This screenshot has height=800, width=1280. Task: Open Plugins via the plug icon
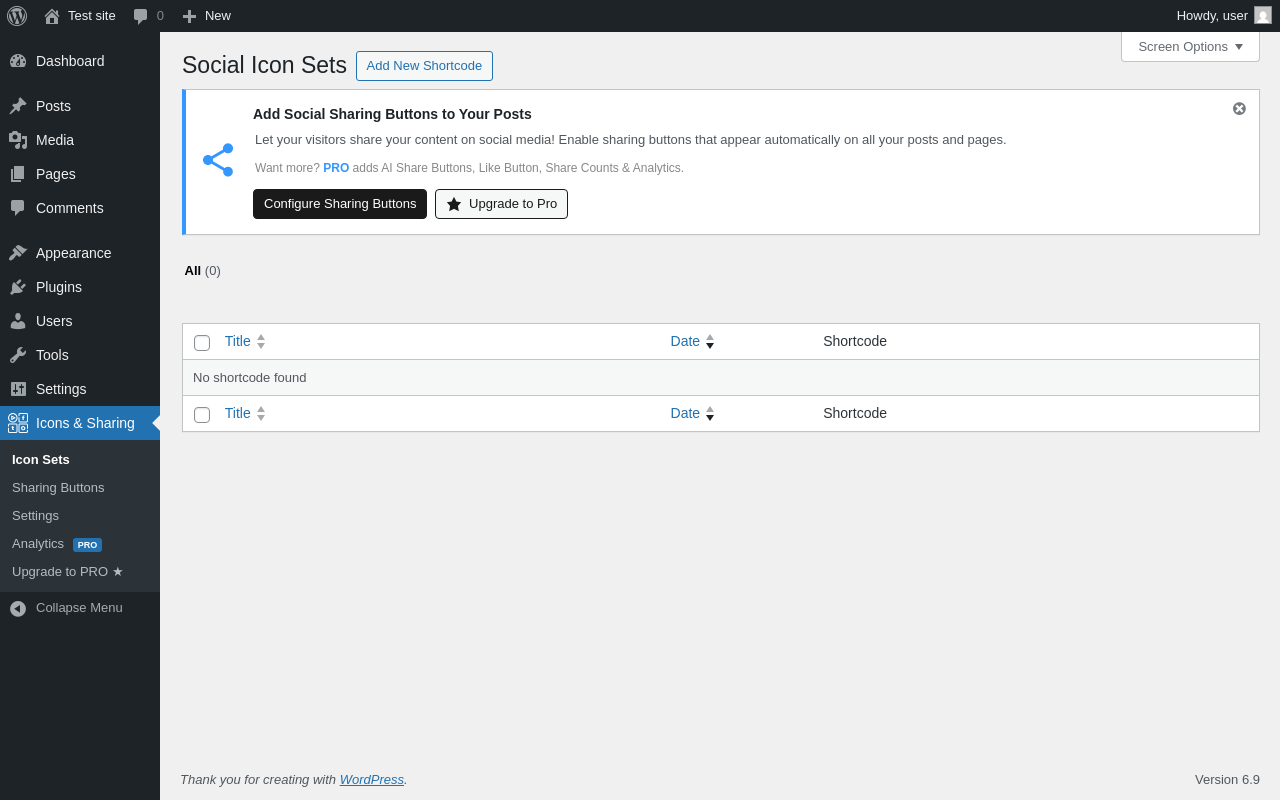click(18, 287)
